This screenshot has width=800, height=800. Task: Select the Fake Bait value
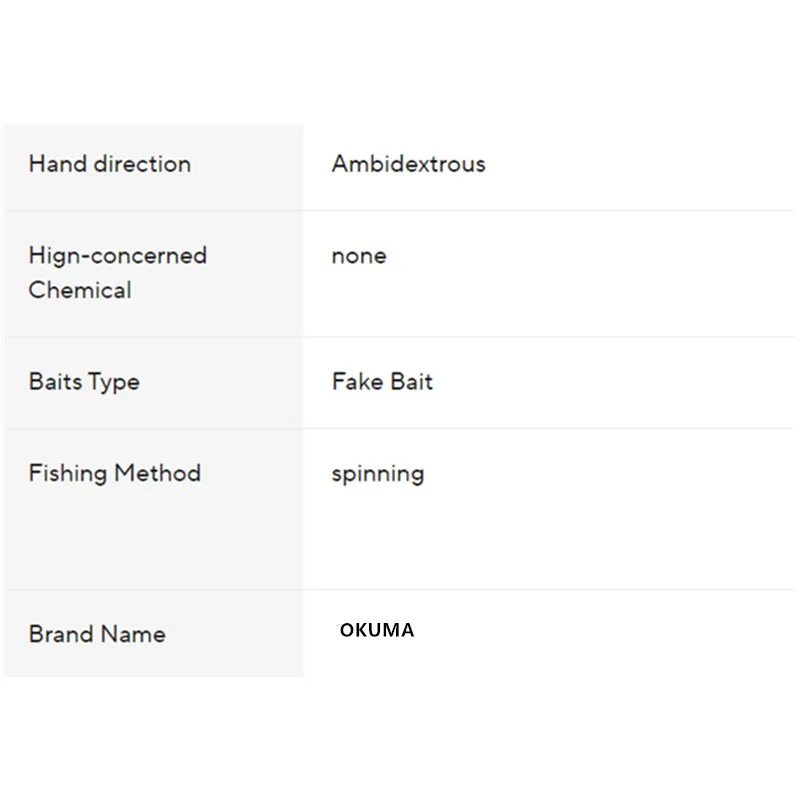382,382
